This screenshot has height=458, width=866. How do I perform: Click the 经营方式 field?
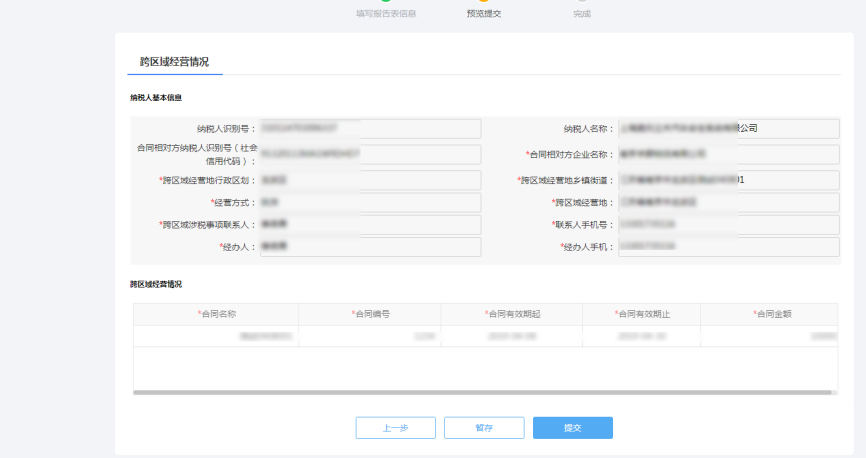[x=370, y=203]
